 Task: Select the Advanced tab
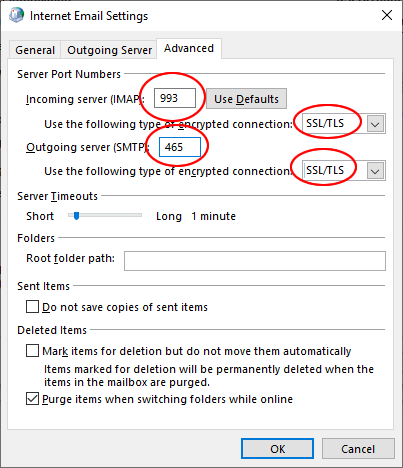click(189, 48)
